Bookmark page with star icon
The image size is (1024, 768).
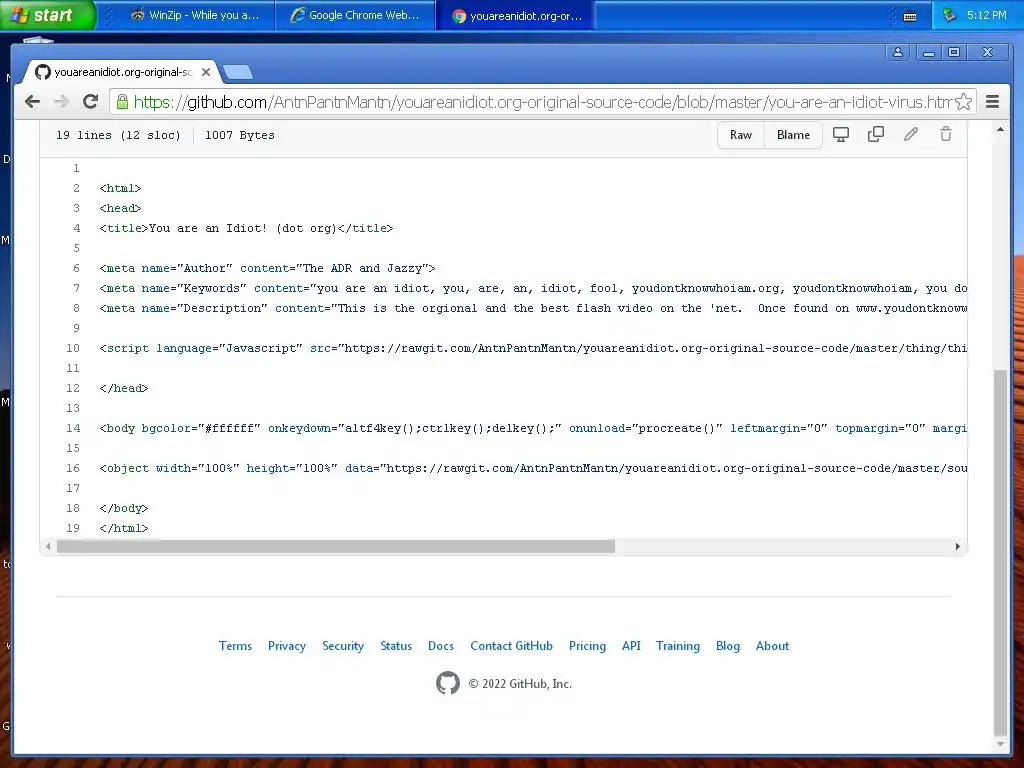tap(963, 101)
